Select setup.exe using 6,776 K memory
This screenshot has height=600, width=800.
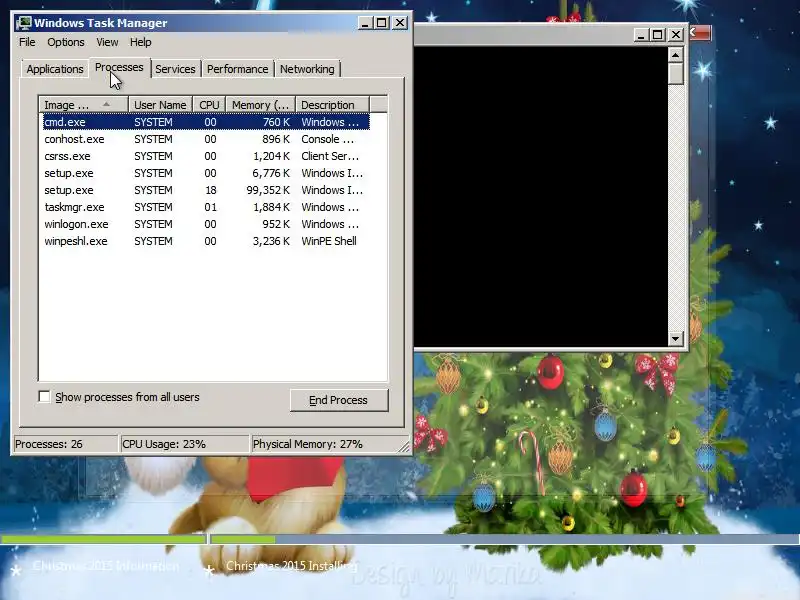(206, 173)
